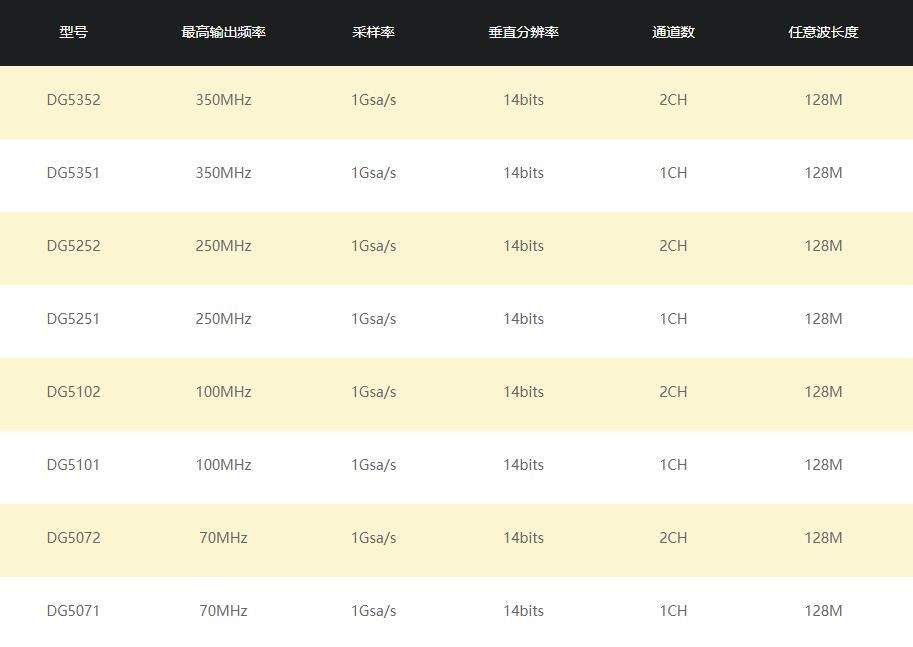Click 1CH in the DG5351 row

tap(673, 173)
